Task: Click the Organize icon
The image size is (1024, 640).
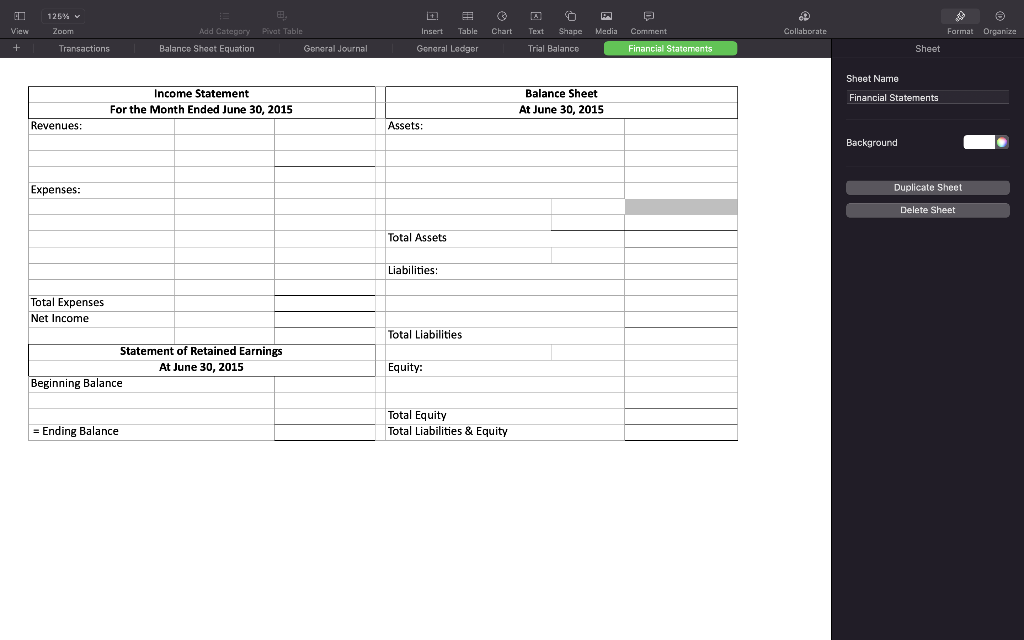Action: click(999, 18)
